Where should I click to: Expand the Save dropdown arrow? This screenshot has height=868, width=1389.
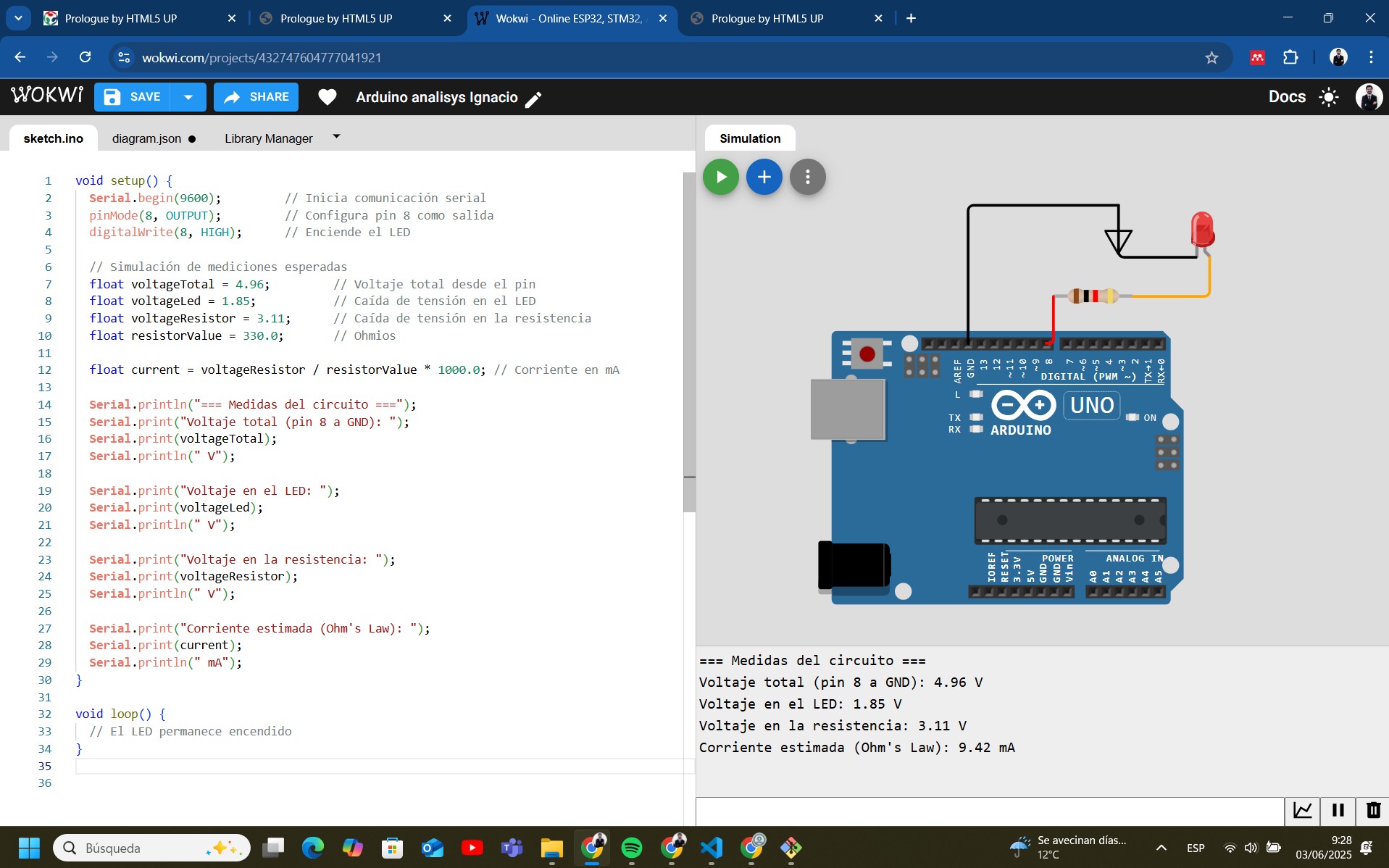(x=188, y=97)
